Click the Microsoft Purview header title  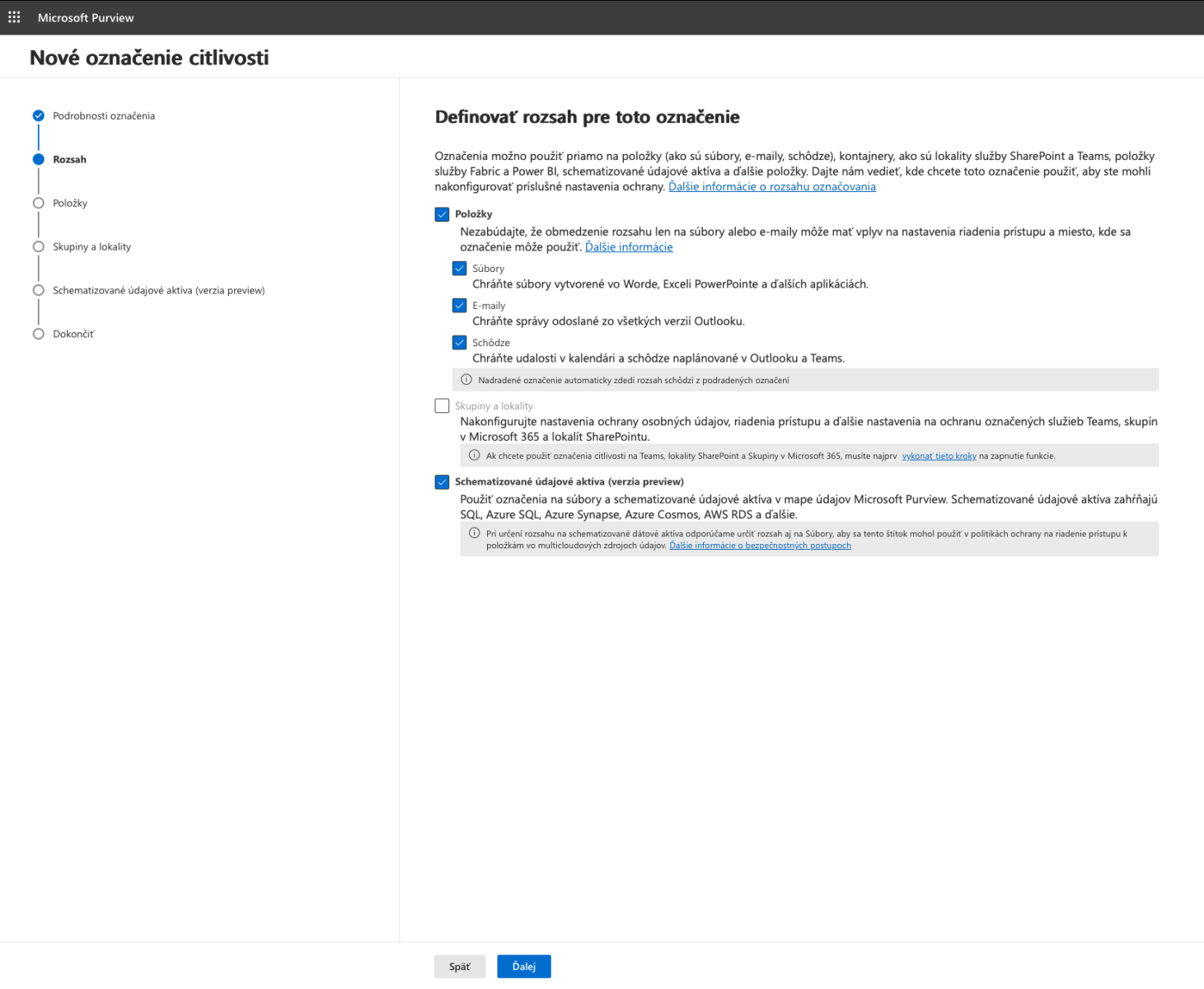coord(86,17)
